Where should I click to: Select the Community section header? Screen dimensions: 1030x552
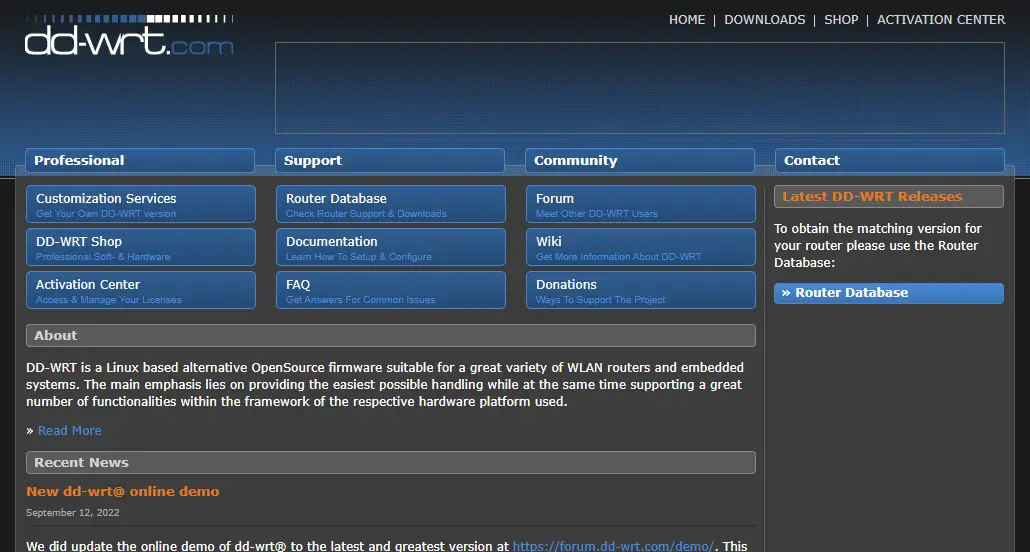[640, 160]
